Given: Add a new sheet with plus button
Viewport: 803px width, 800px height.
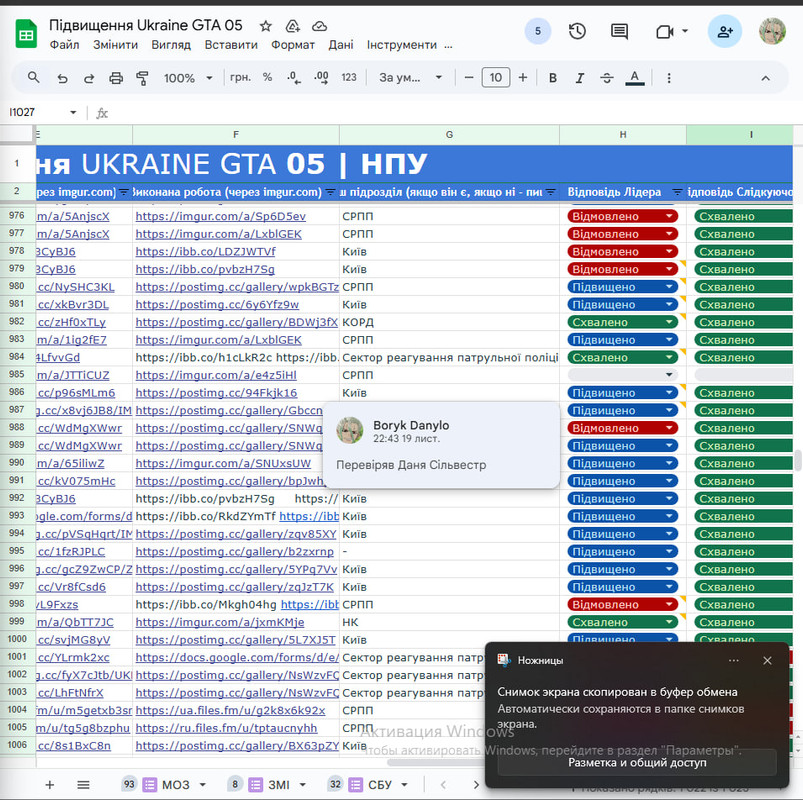Looking at the screenshot, I should [50, 784].
